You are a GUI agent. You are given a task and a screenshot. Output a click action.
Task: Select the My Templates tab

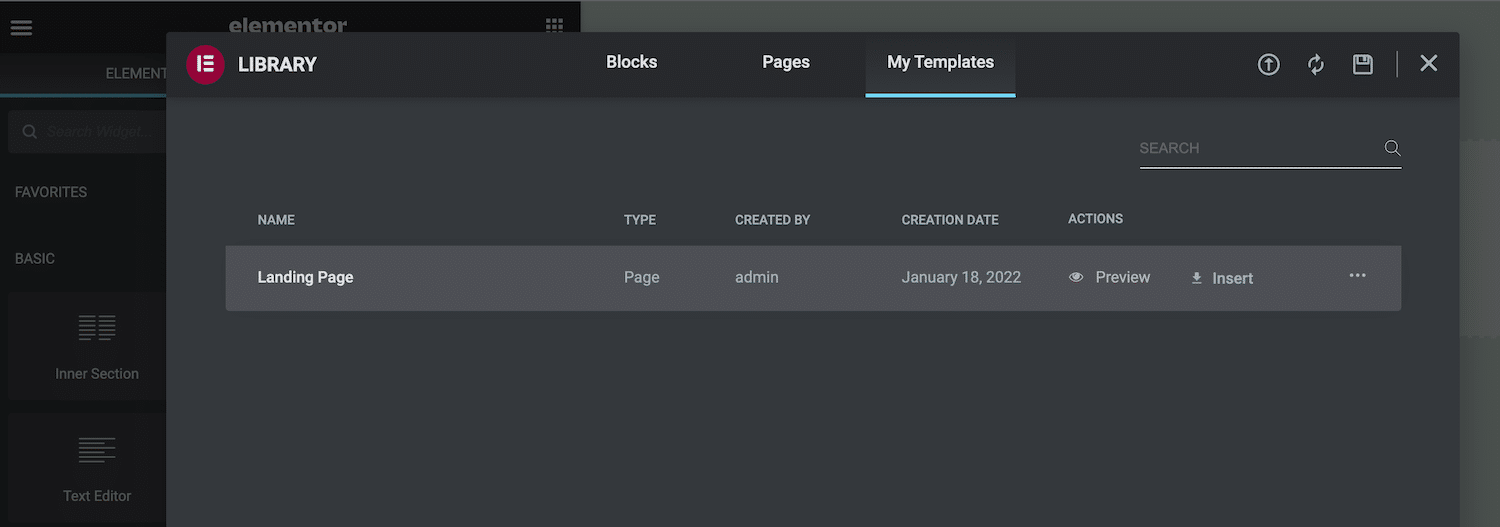pos(940,62)
